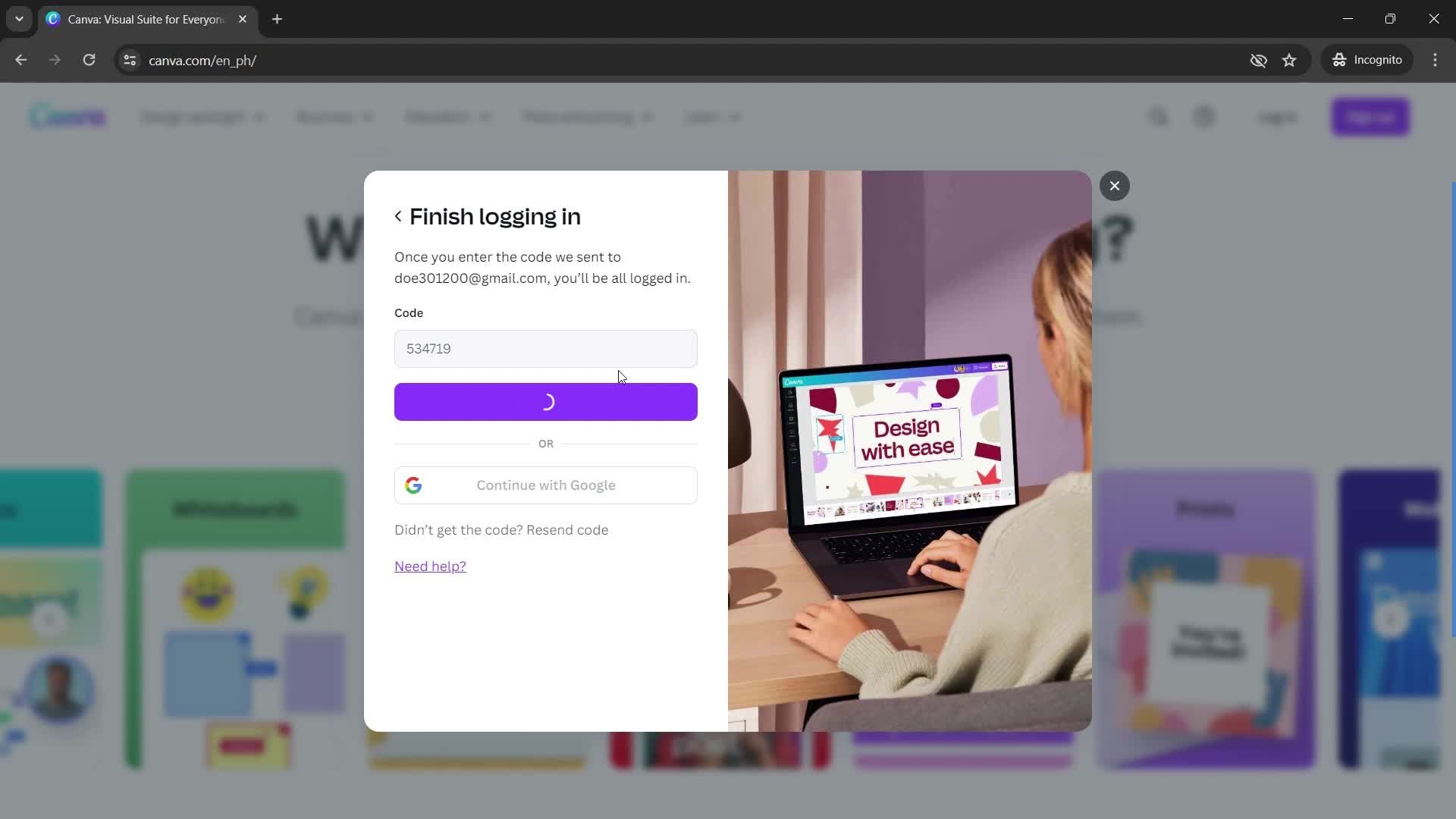Click the notifications bell icon

(x=1205, y=117)
